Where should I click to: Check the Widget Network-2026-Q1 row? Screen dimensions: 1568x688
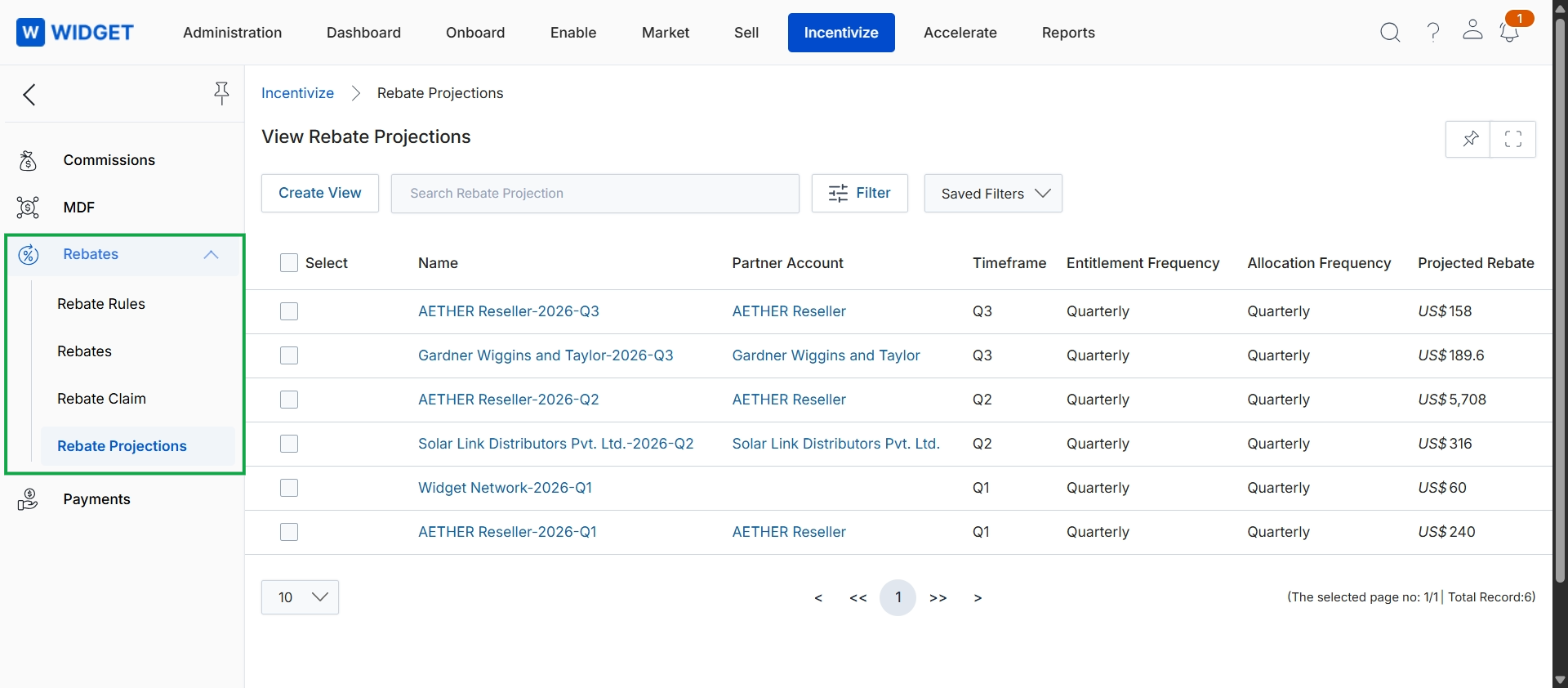[x=289, y=488]
